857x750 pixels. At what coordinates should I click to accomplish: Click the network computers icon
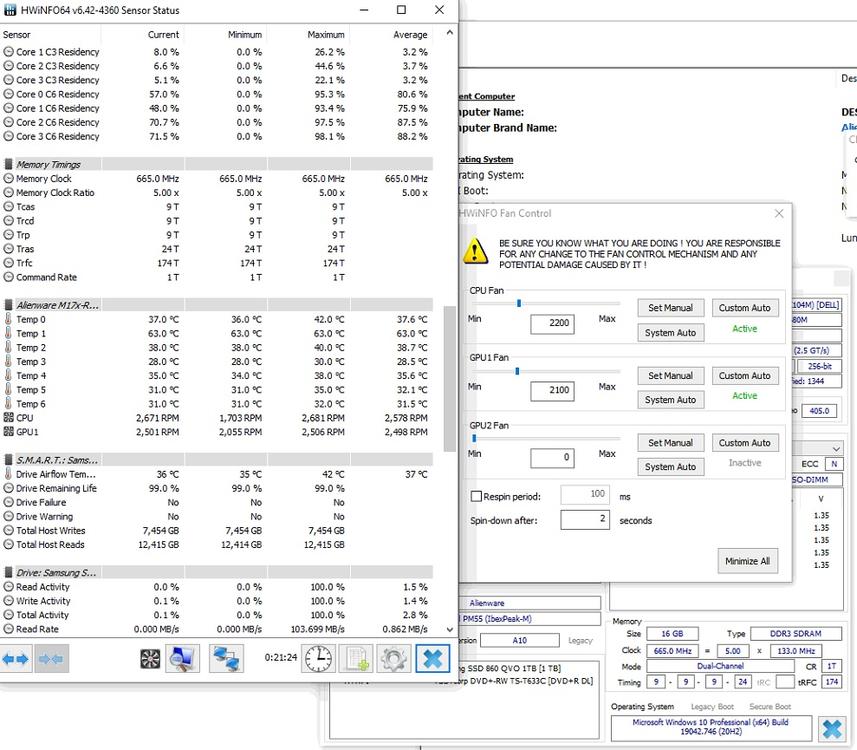click(x=226, y=659)
